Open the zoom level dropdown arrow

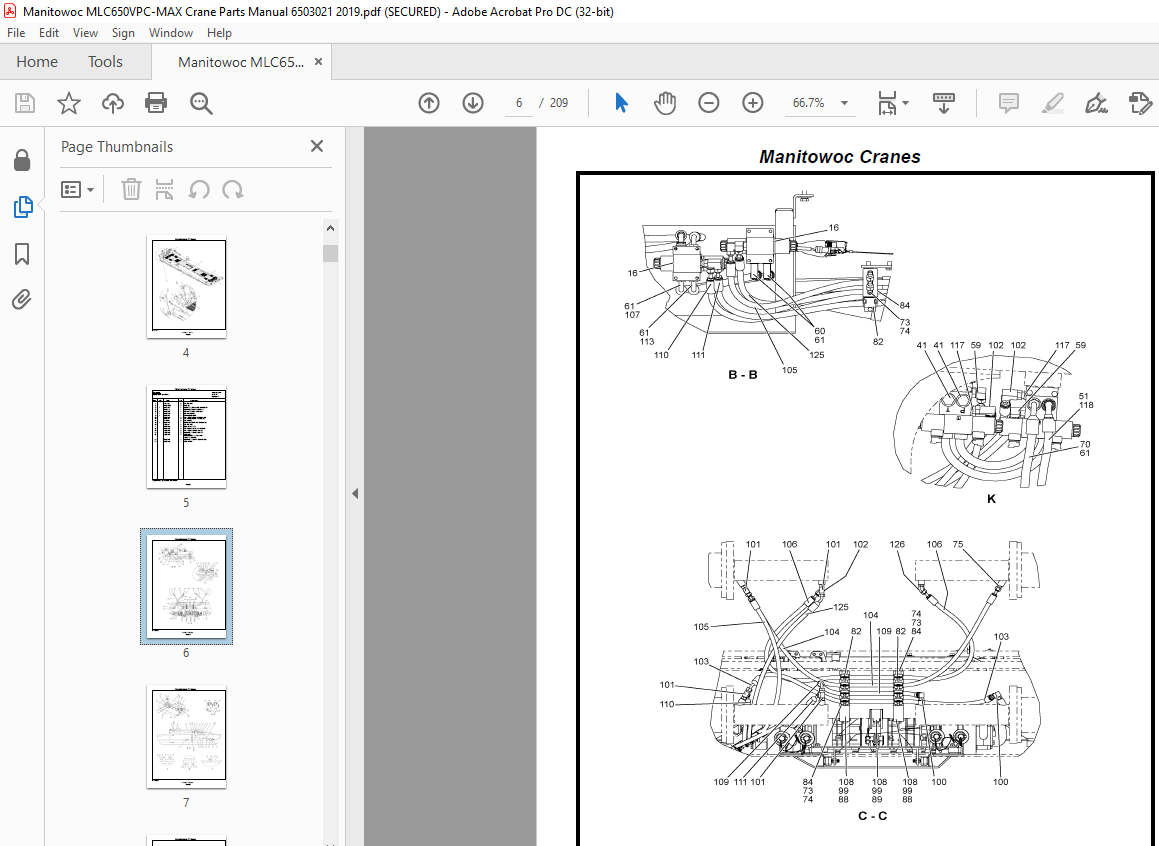(x=844, y=103)
